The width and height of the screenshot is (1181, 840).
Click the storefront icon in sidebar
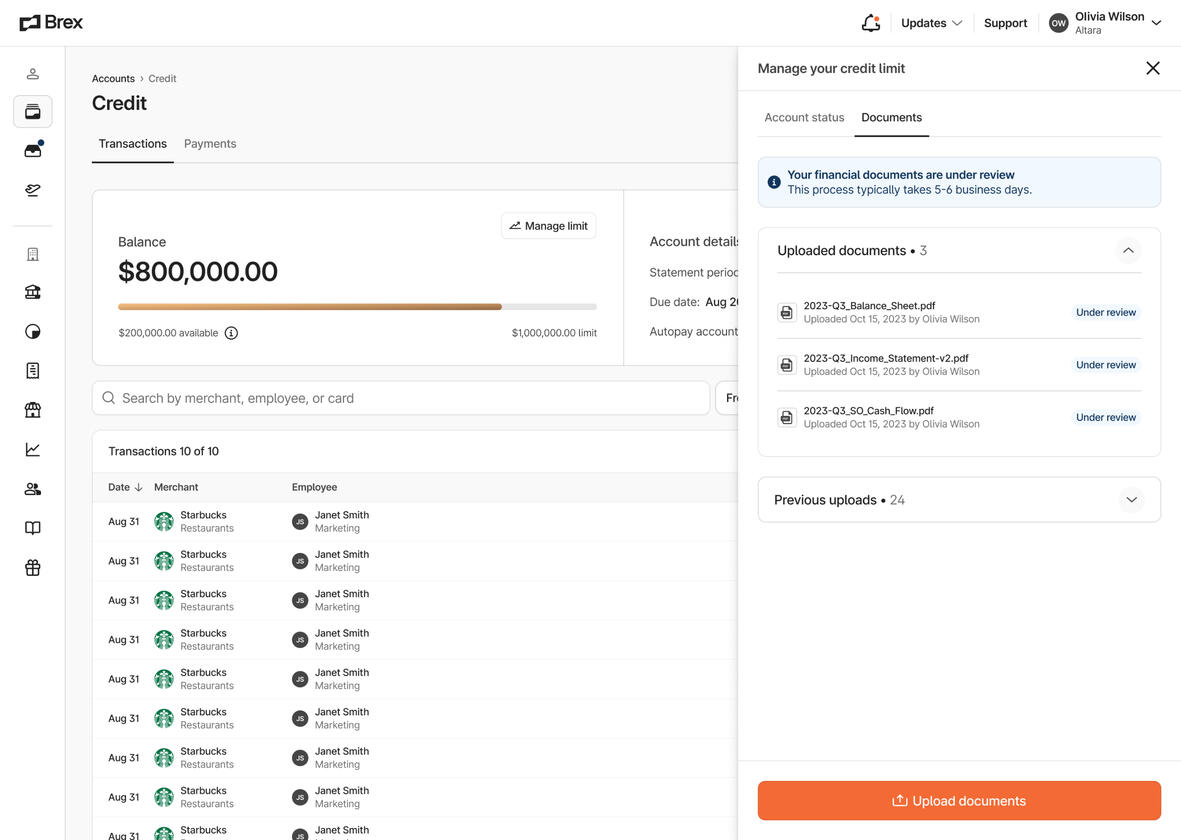click(x=33, y=410)
